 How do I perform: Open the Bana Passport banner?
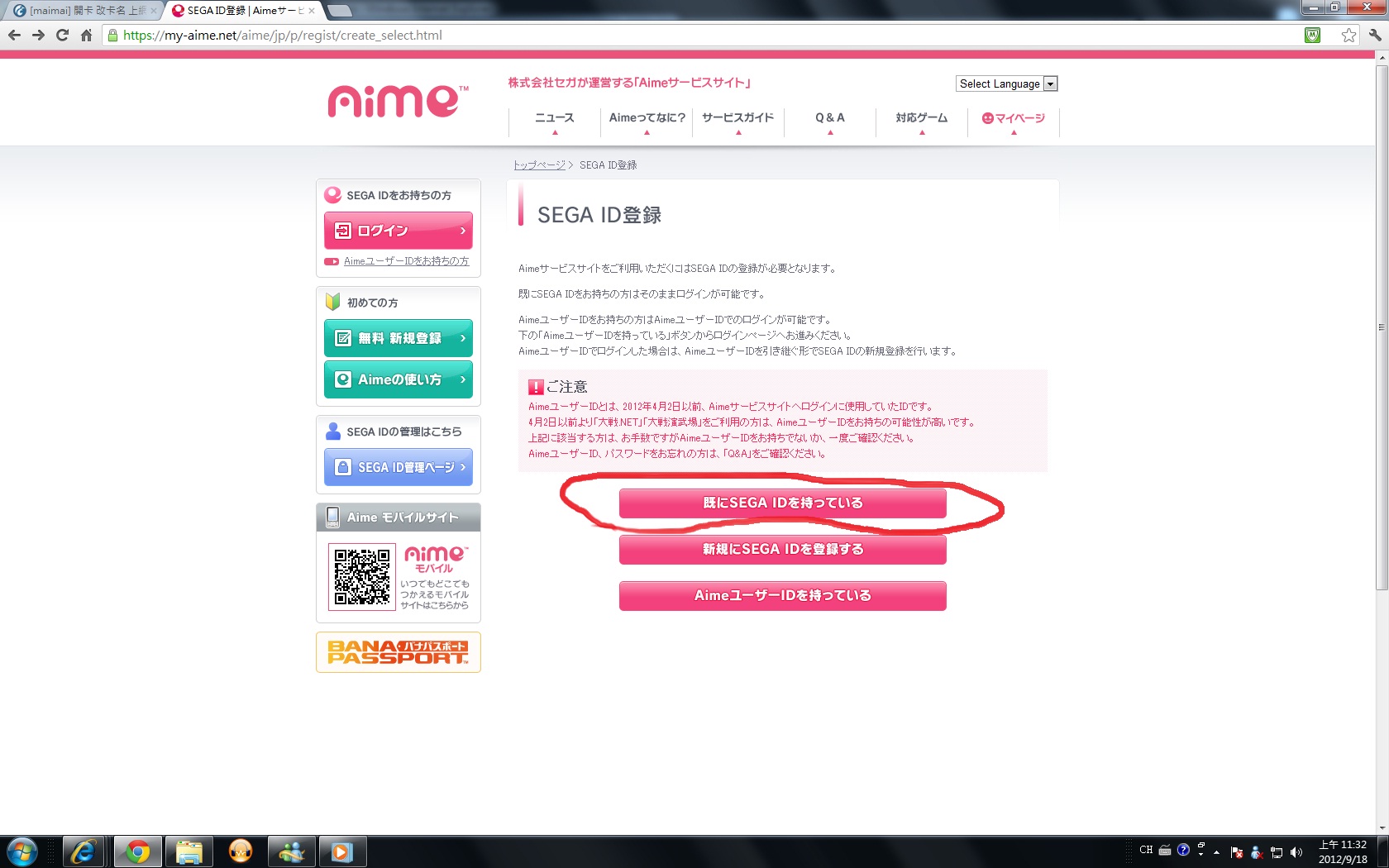(x=399, y=652)
